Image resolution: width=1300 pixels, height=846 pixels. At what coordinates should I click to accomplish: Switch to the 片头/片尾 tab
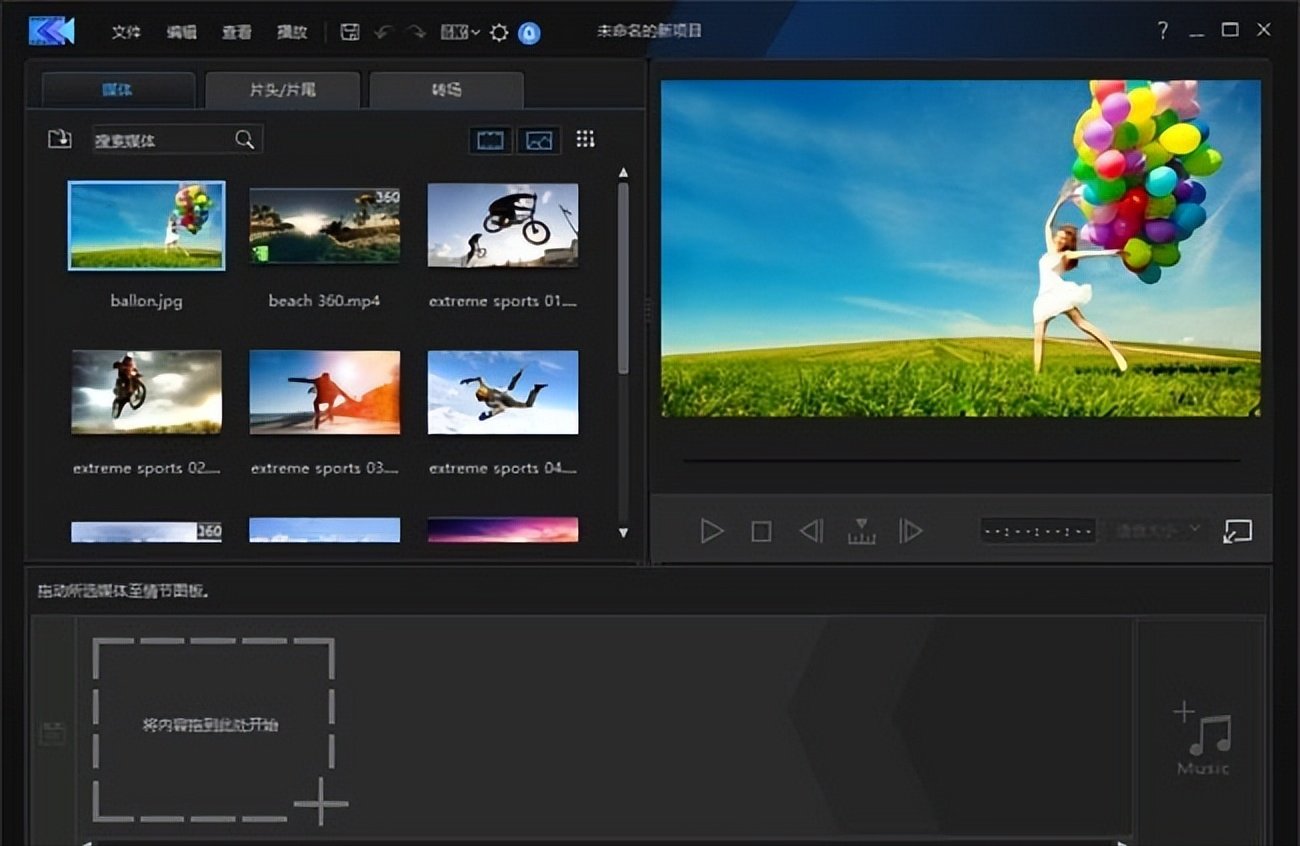tap(282, 90)
